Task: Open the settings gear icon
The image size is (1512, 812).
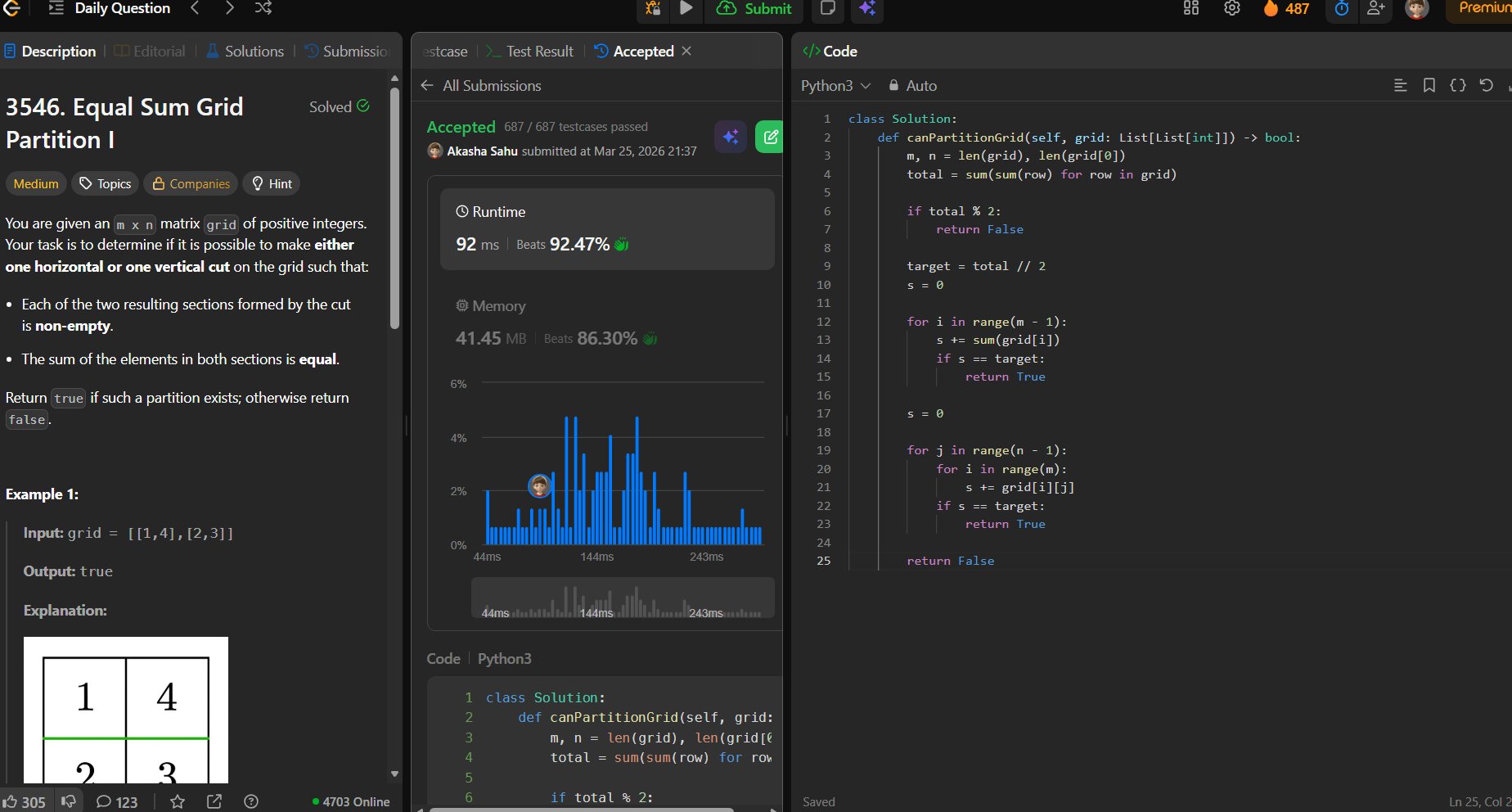Action: coord(1231,8)
